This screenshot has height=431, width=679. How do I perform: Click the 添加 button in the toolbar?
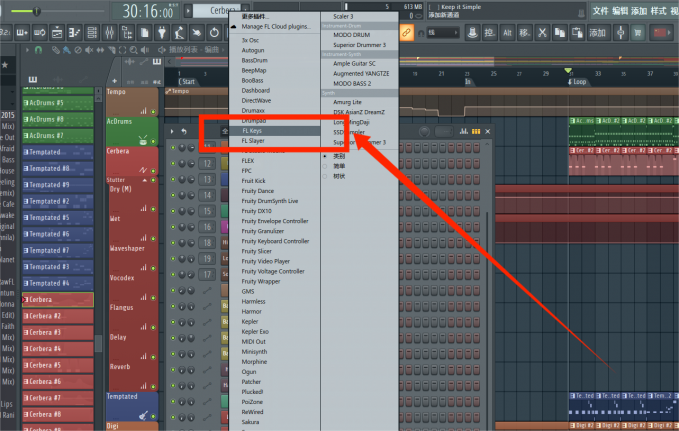597,32
